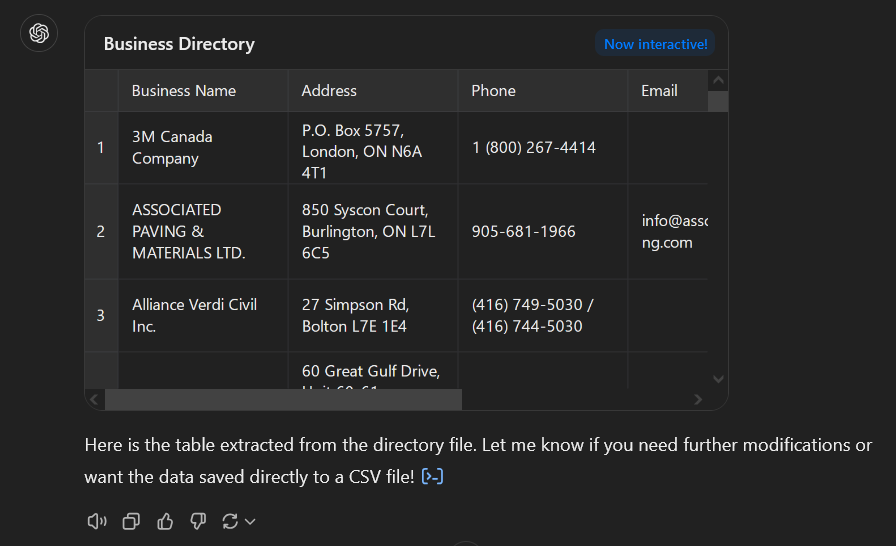This screenshot has width=896, height=546.
Task: Copy the response with the copy icon
Action: point(131,521)
